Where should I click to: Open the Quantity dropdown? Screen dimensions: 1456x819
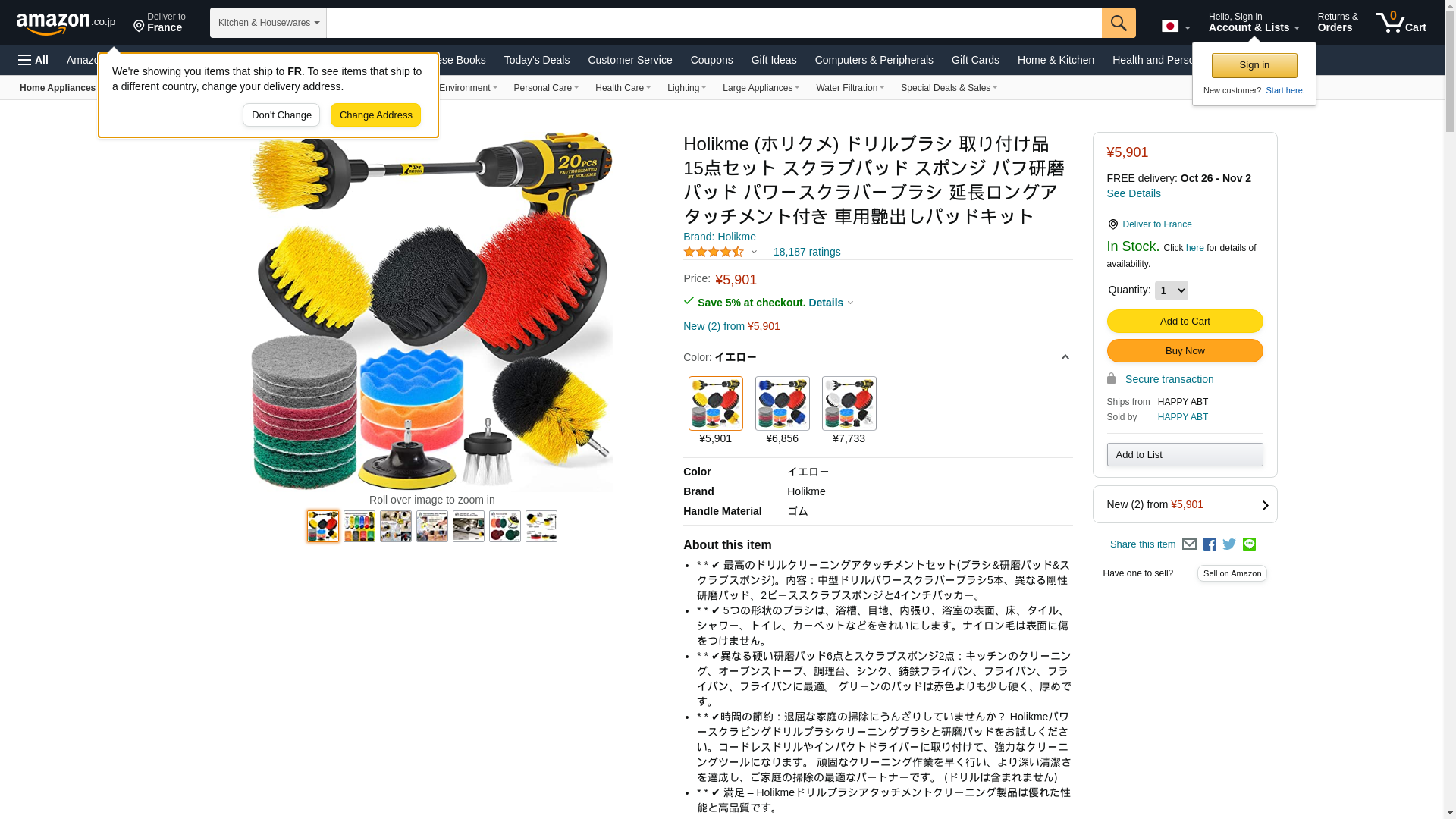pyautogui.click(x=1171, y=290)
